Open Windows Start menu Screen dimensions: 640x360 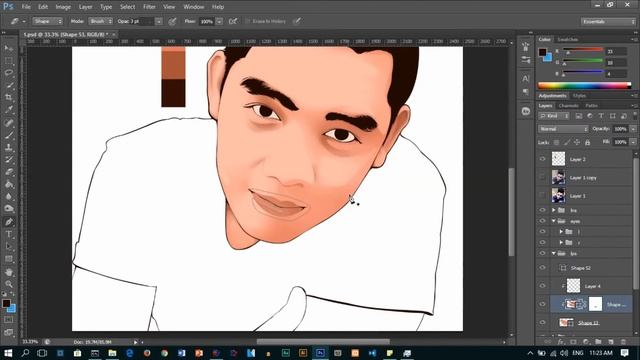click(x=8, y=353)
